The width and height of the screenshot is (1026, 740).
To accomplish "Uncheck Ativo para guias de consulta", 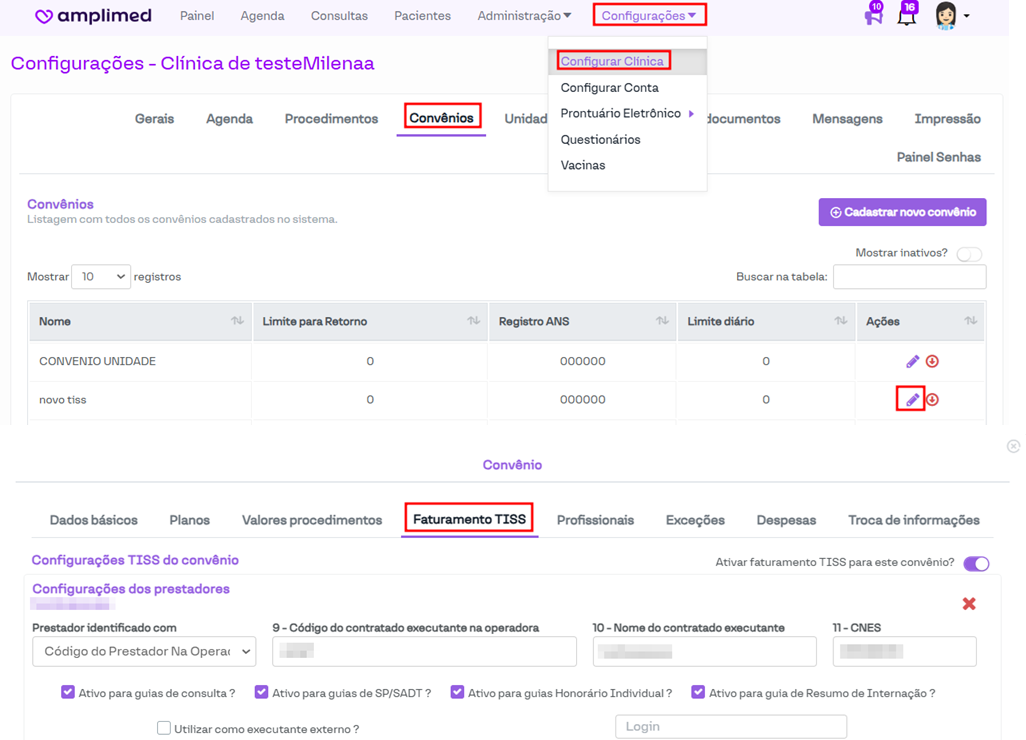I will [68, 692].
